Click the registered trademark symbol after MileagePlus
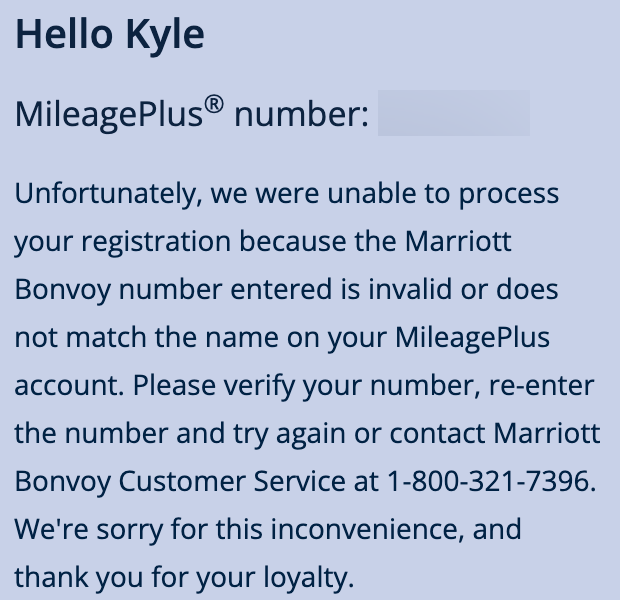 click(x=214, y=105)
